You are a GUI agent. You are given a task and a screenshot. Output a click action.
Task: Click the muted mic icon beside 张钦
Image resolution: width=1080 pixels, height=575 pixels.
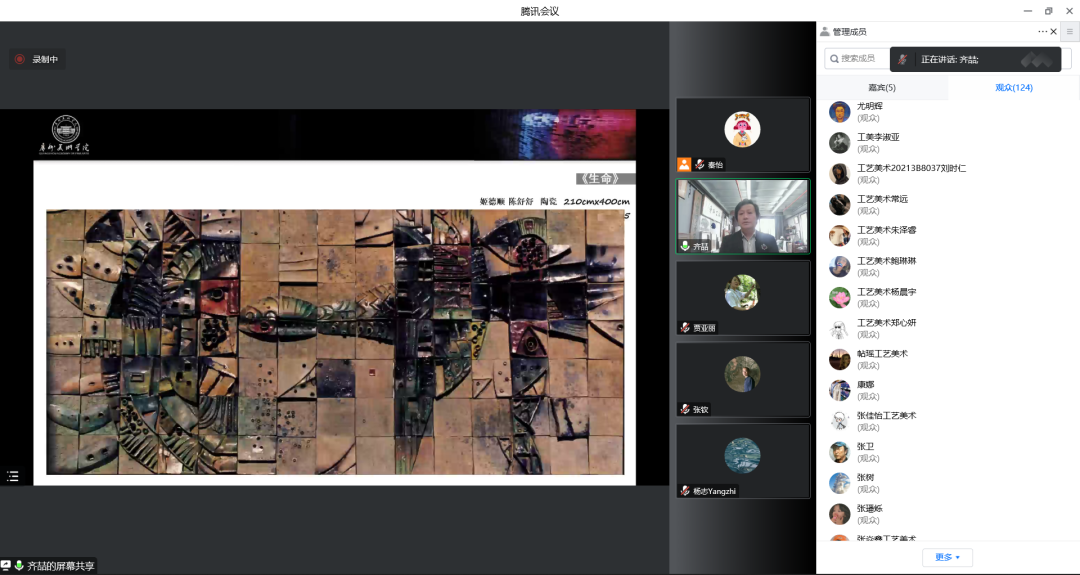click(x=685, y=409)
